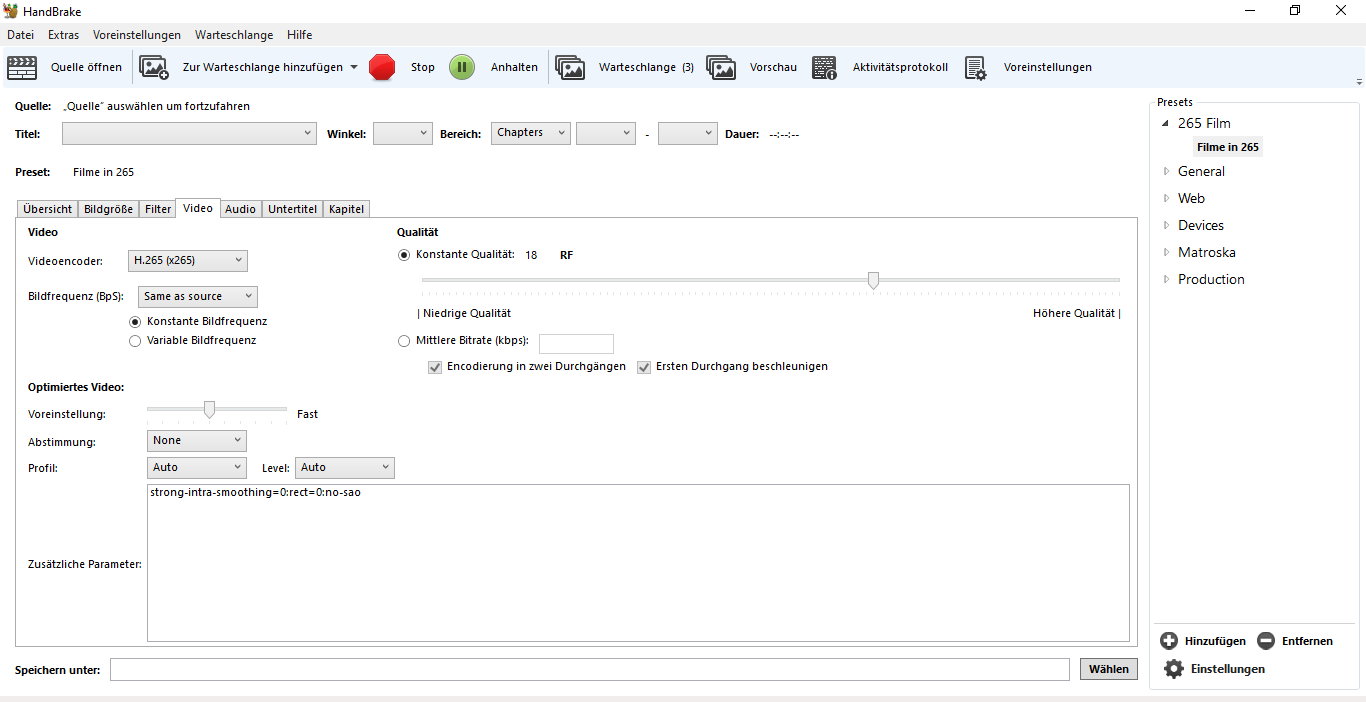Open the Profil Auto dropdown

point(197,468)
